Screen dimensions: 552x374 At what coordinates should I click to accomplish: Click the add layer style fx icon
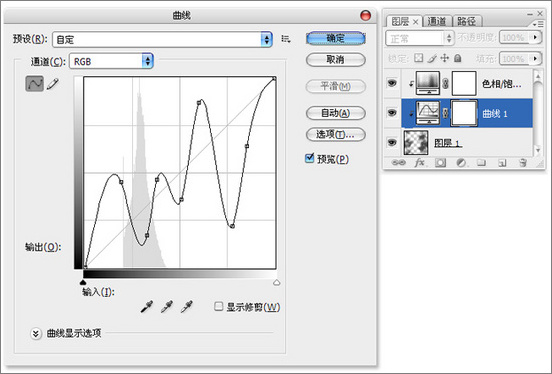(x=420, y=163)
